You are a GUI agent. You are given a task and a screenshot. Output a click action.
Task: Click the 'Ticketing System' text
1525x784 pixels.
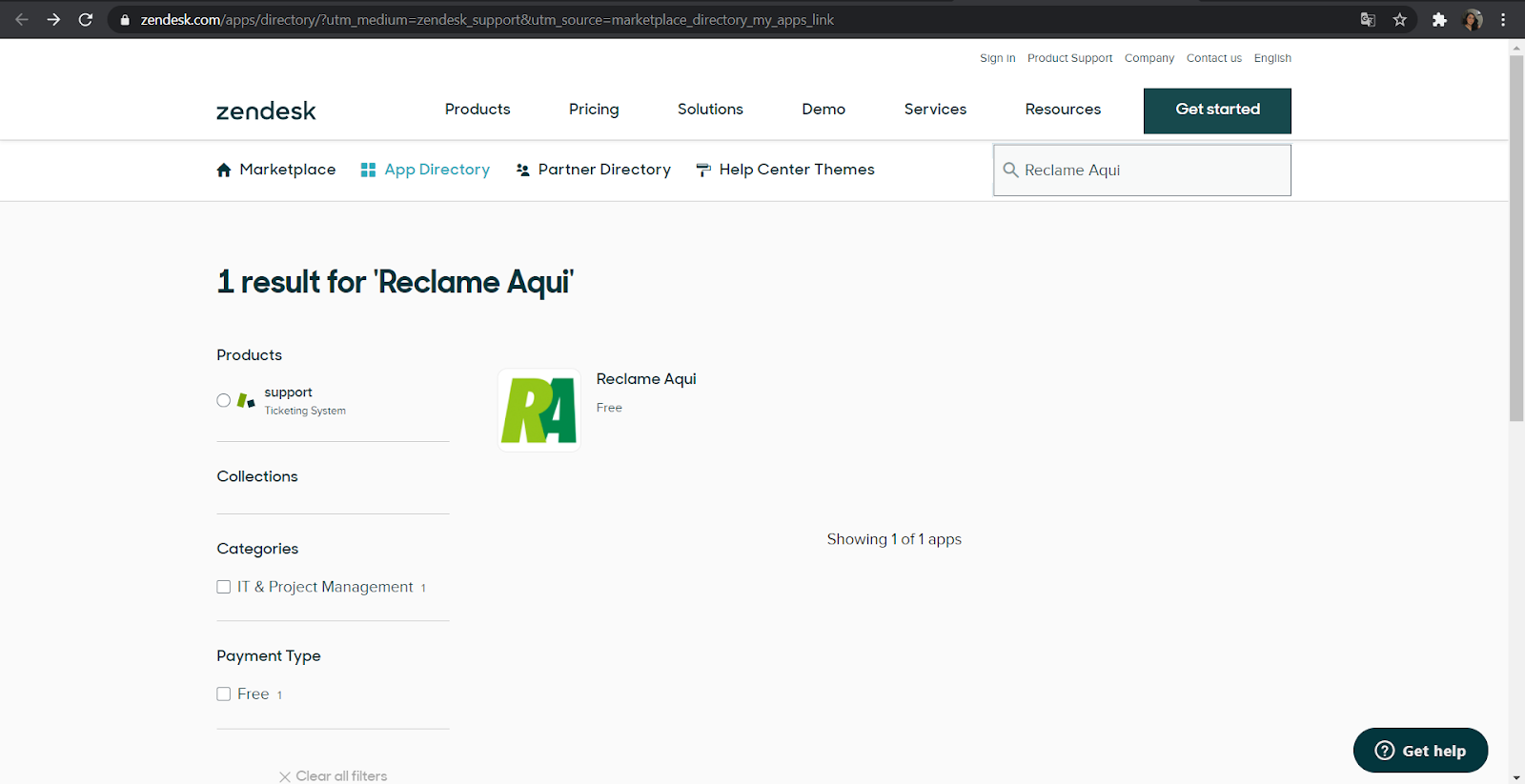click(305, 411)
